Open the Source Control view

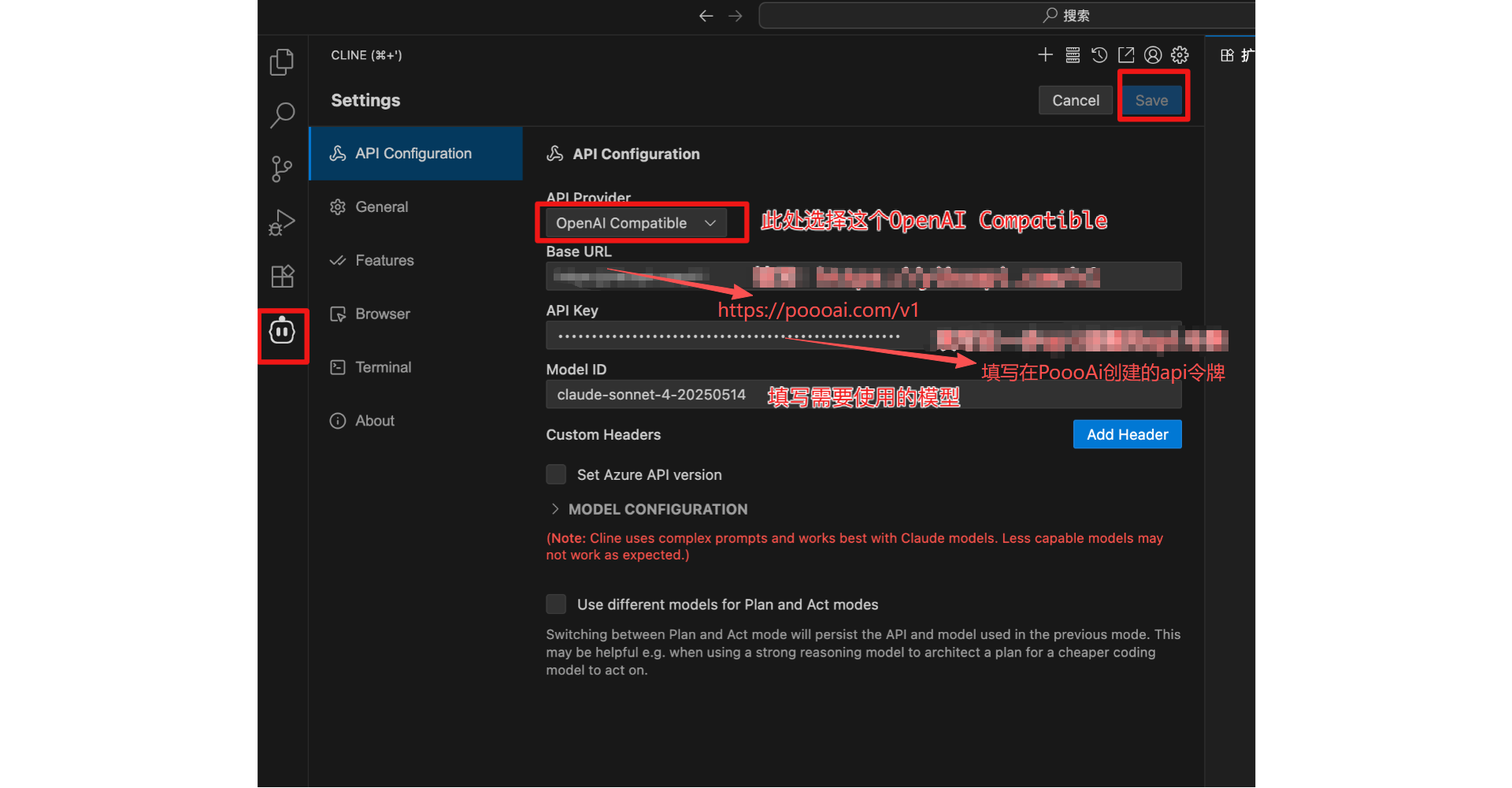pos(282,169)
